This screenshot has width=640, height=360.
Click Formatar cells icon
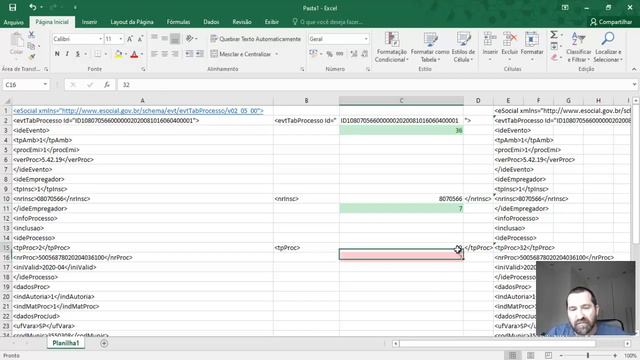click(x=531, y=39)
